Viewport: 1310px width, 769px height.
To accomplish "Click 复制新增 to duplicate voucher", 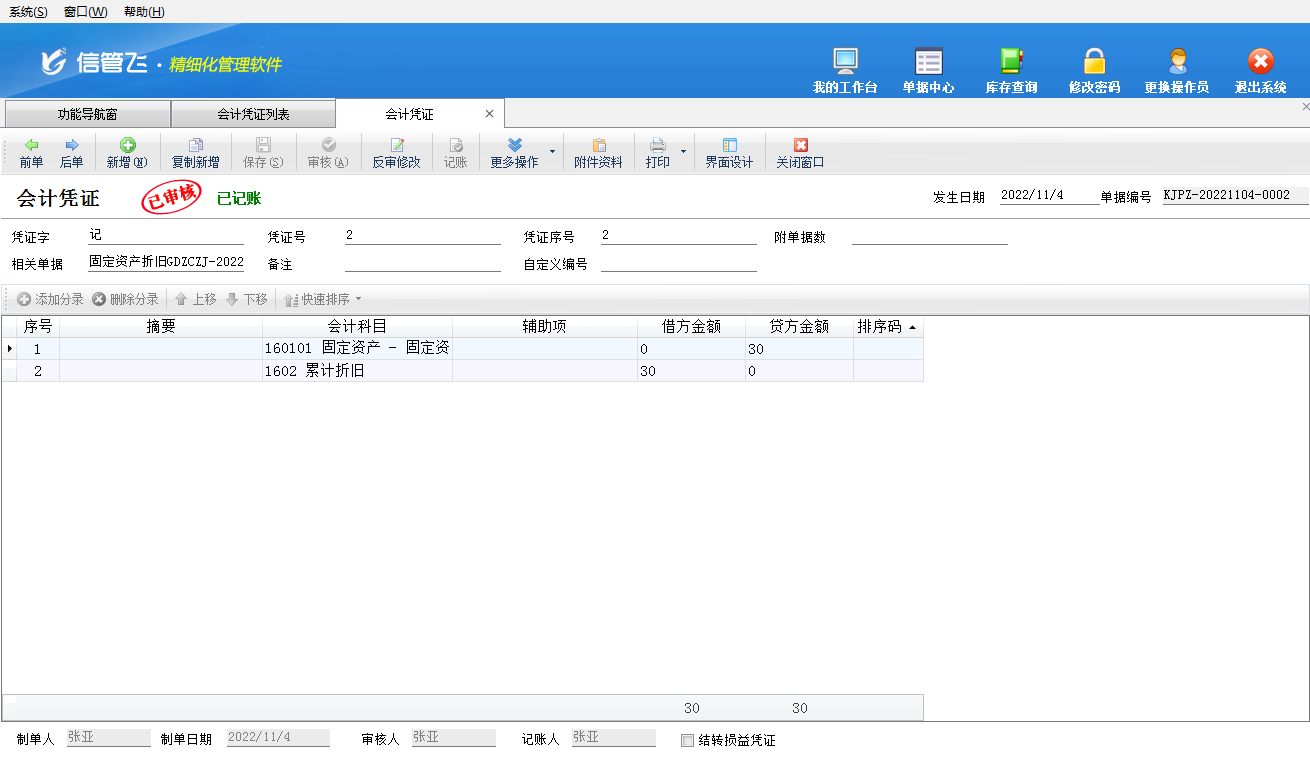I will point(195,153).
